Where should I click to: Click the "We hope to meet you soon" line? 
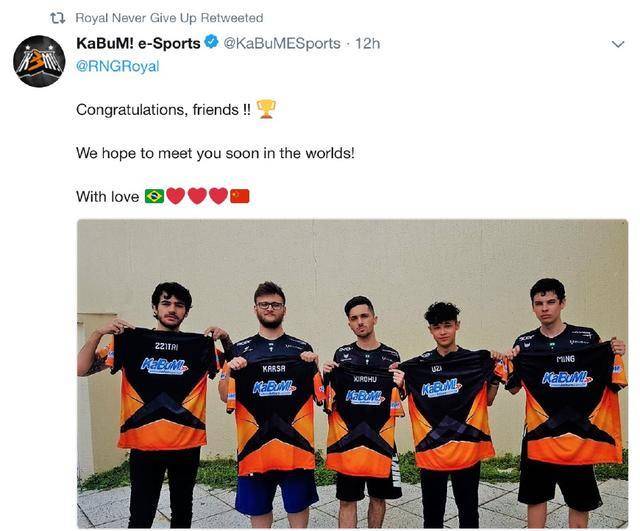click(x=216, y=153)
